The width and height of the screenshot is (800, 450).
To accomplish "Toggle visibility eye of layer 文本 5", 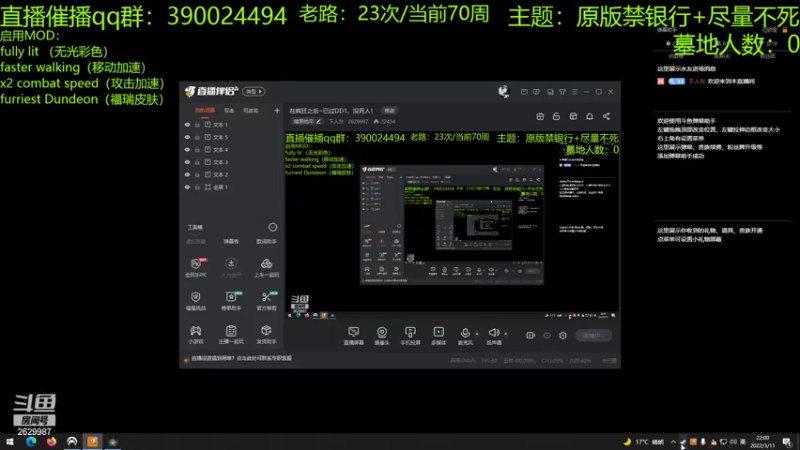I will pyautogui.click(x=187, y=137).
